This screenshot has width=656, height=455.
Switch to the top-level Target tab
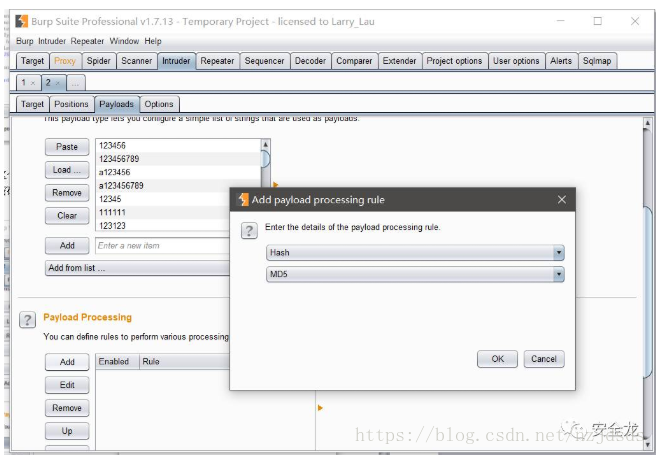32,61
